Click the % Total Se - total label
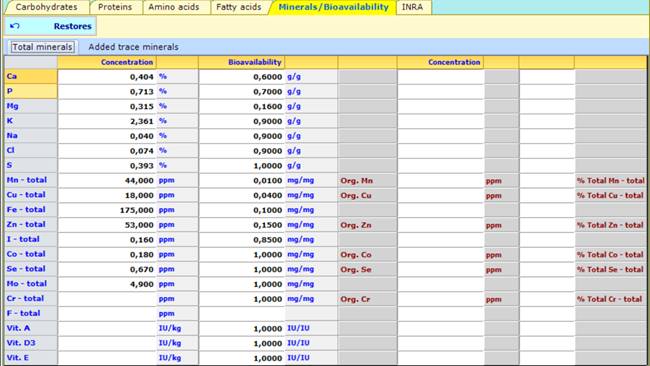Screen dimensions: 650x366 (x=610, y=269)
